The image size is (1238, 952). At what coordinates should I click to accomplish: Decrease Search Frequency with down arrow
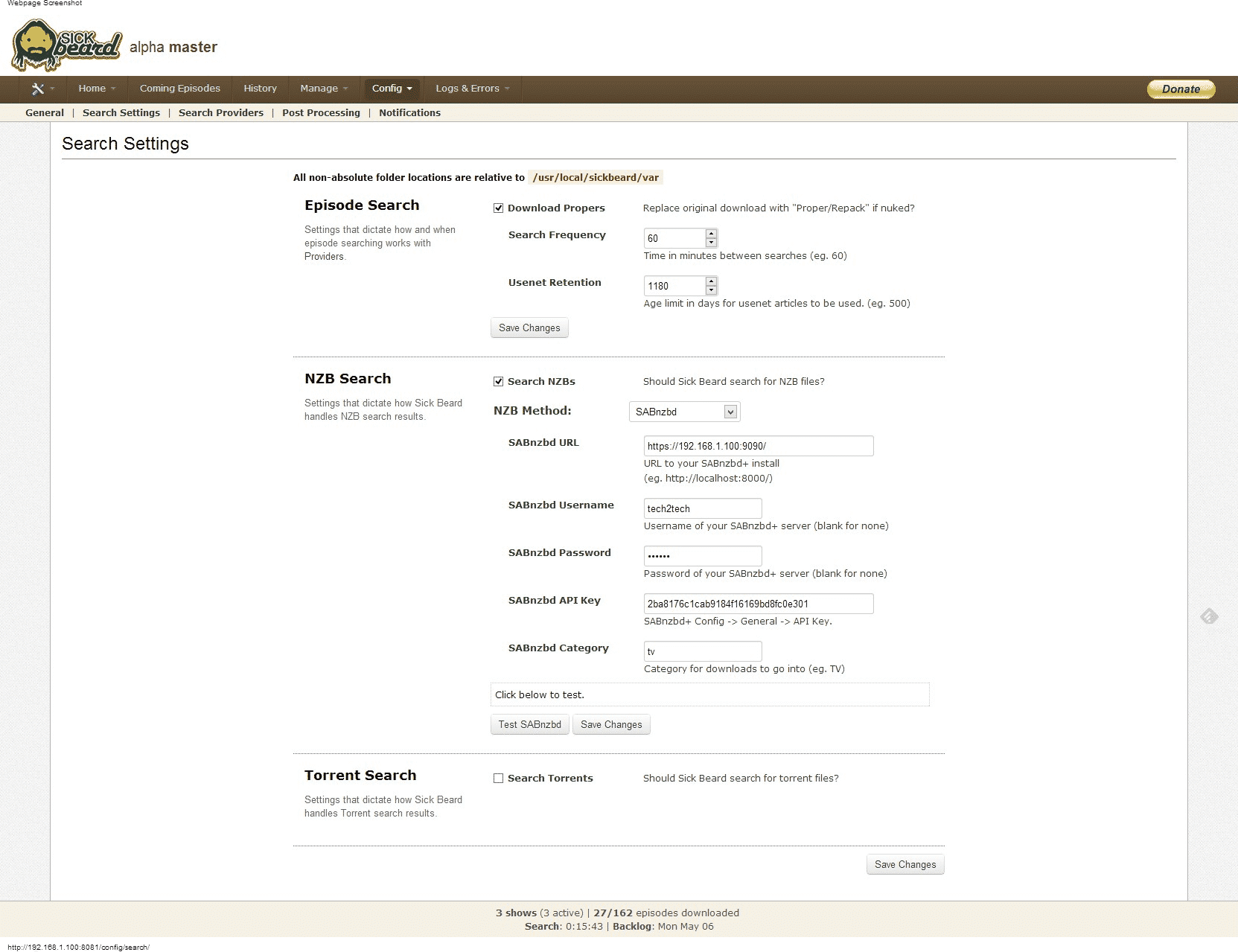point(711,243)
